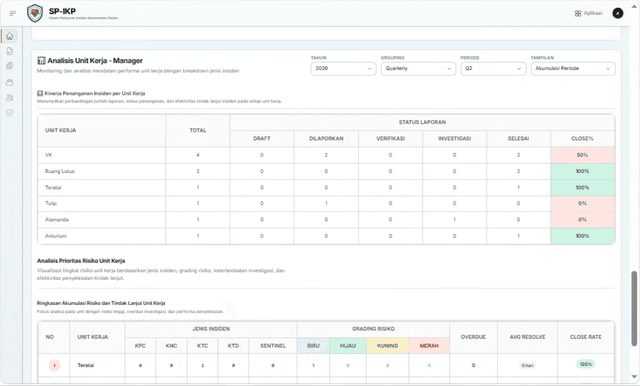Viewport: 640px width, 386px height.
Task: Click the 100% close rate badge for Teratai
Action: tap(586, 364)
